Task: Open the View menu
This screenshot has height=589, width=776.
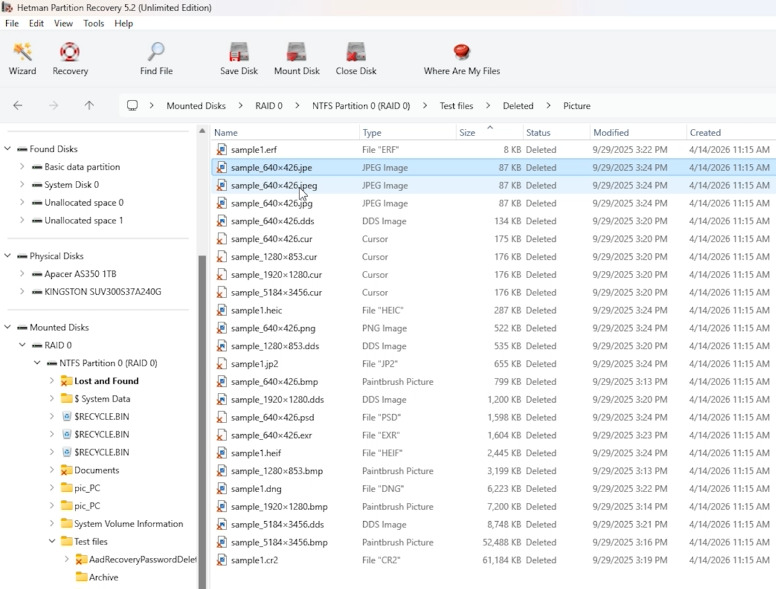Action: coord(63,23)
